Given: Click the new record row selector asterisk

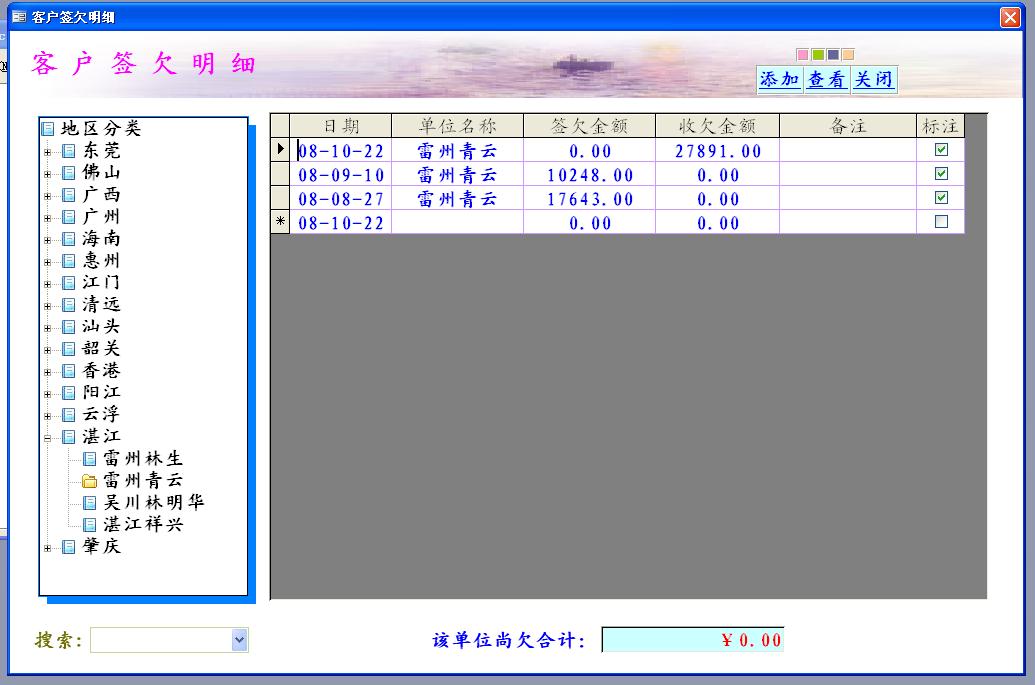Looking at the screenshot, I should [x=281, y=222].
